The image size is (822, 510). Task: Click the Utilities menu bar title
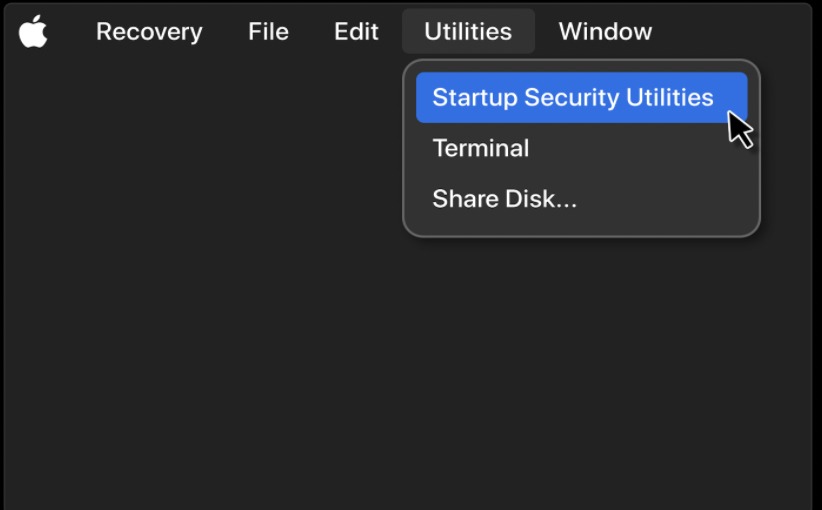(468, 31)
